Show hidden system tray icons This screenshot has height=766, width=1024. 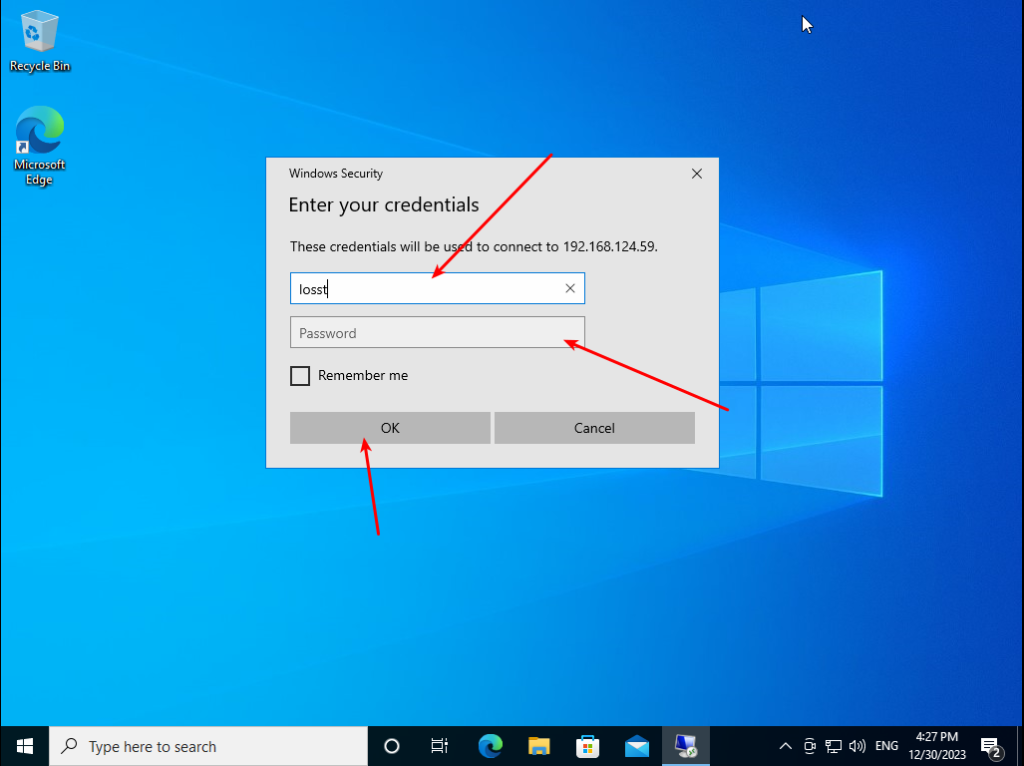tap(786, 746)
